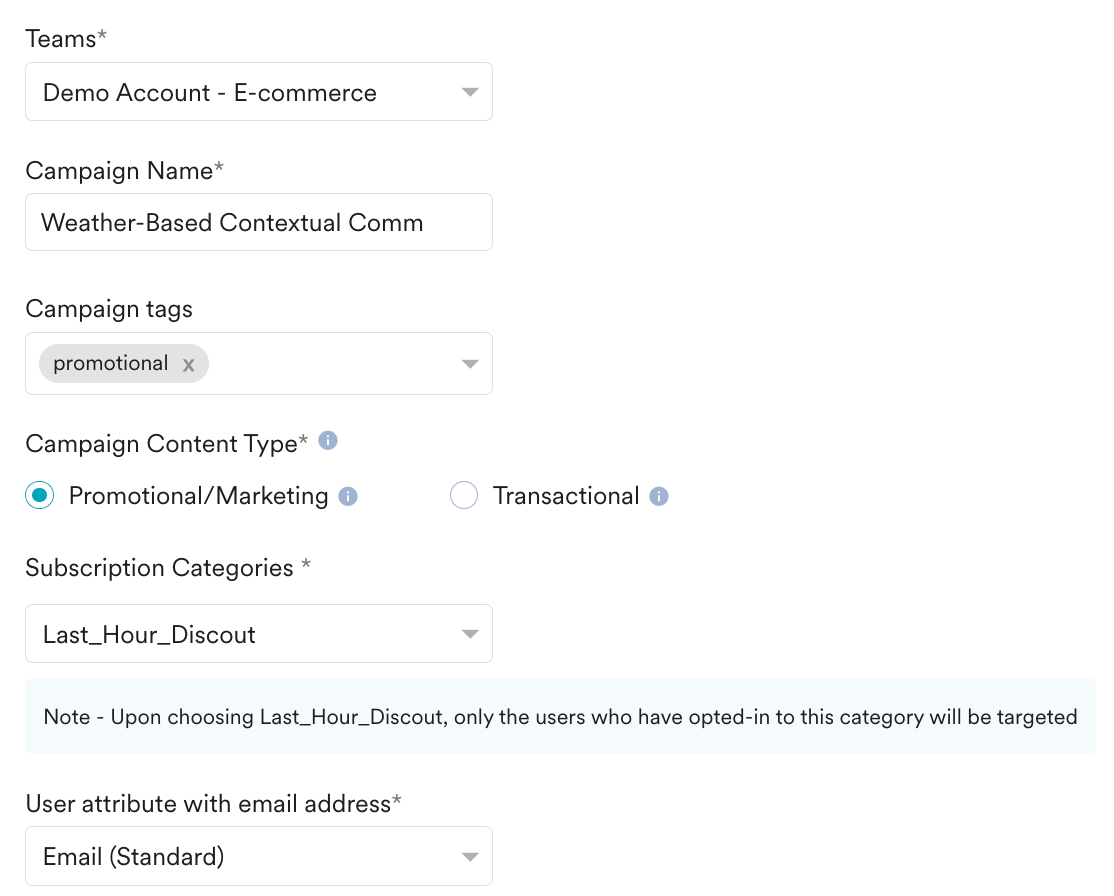Click the email attribute field dropdown arrow

470,856
